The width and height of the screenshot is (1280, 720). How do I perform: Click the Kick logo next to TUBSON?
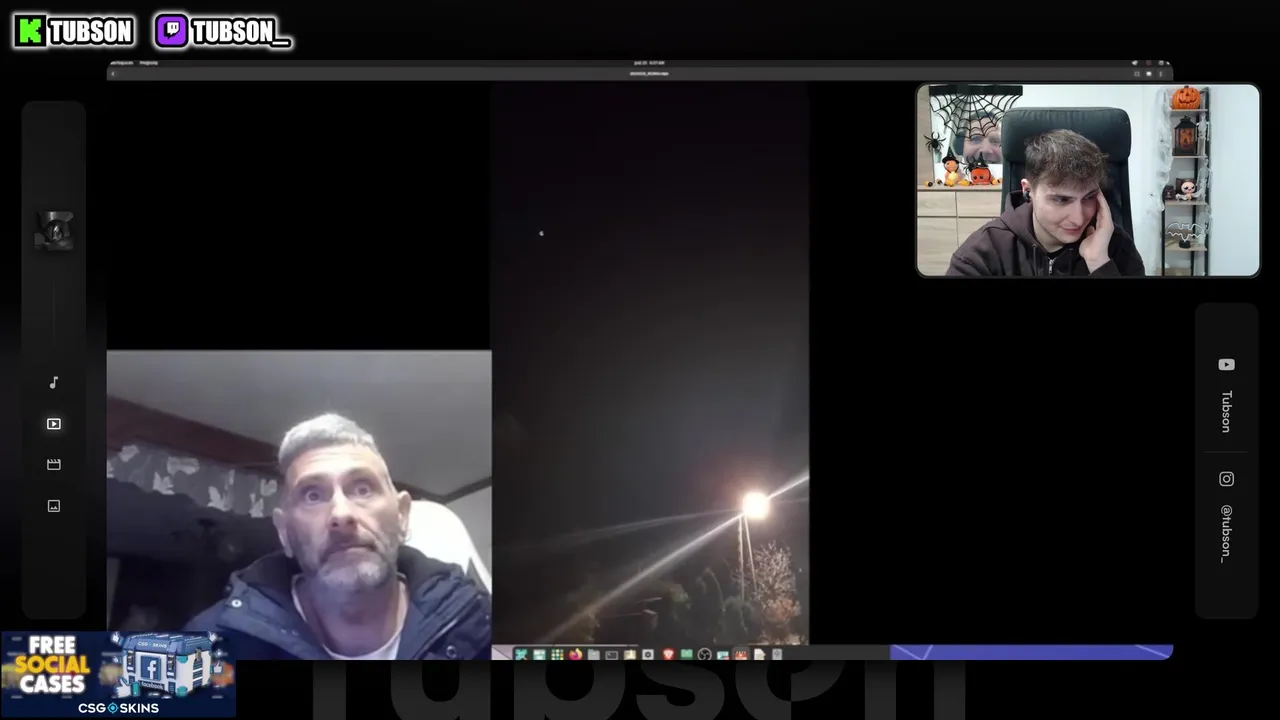(31, 31)
